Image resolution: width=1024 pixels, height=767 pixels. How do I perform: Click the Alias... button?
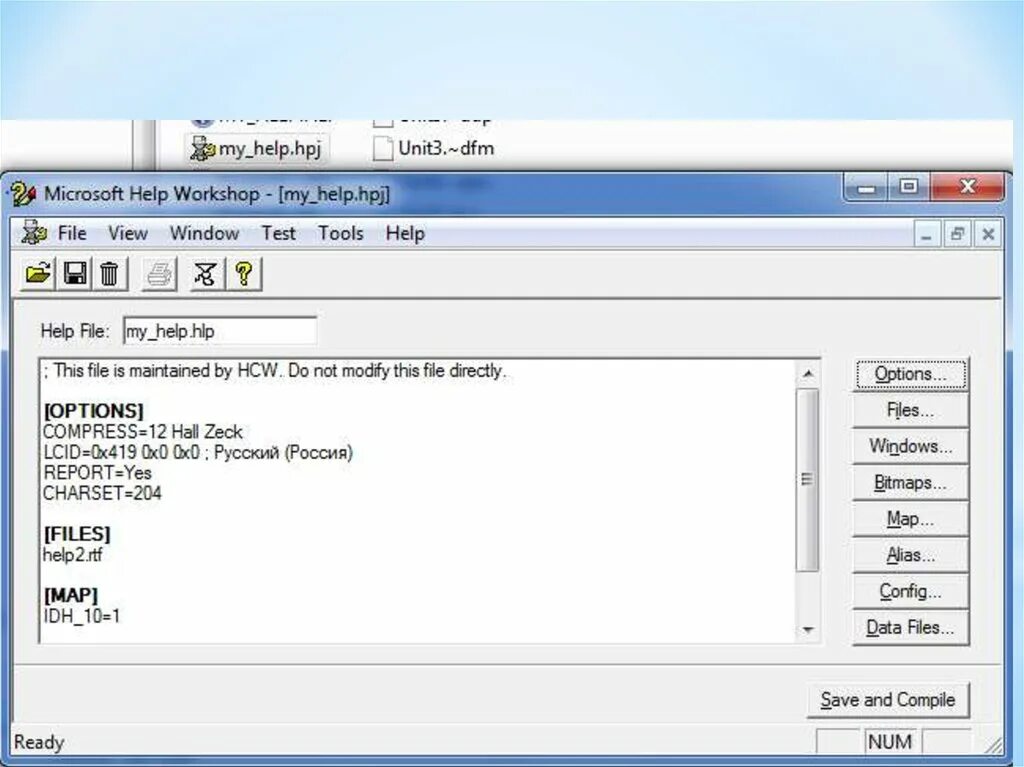point(910,555)
